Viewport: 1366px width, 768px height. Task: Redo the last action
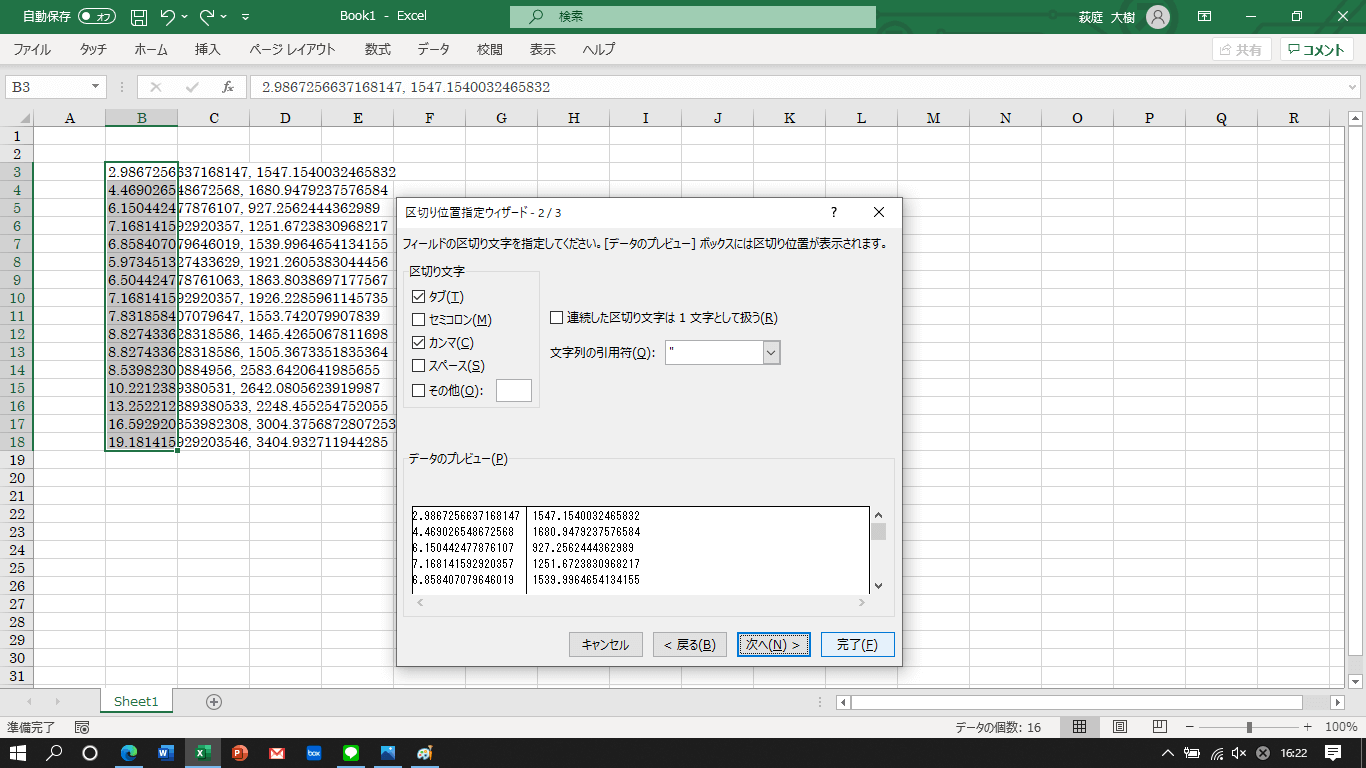tap(206, 17)
